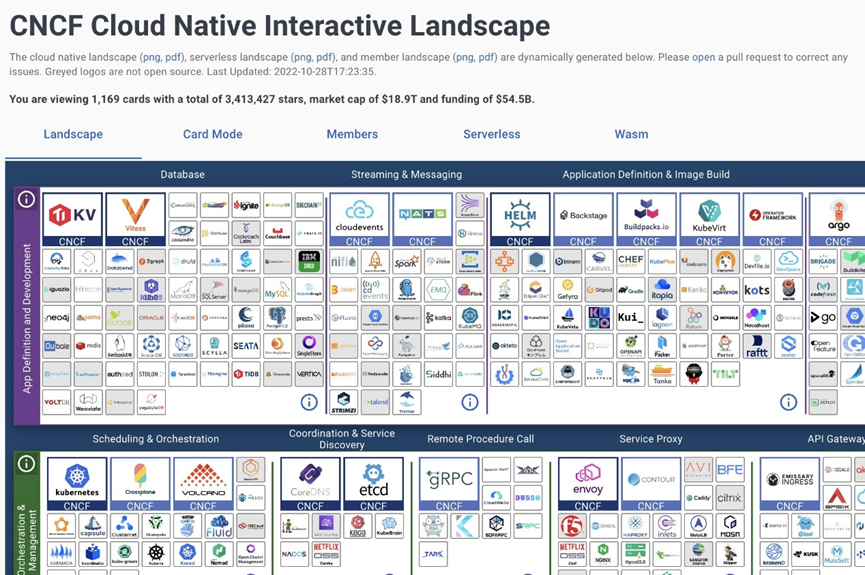Image resolution: width=865 pixels, height=575 pixels.
Task: Click the STRIMZI logo tile
Action: (x=344, y=402)
